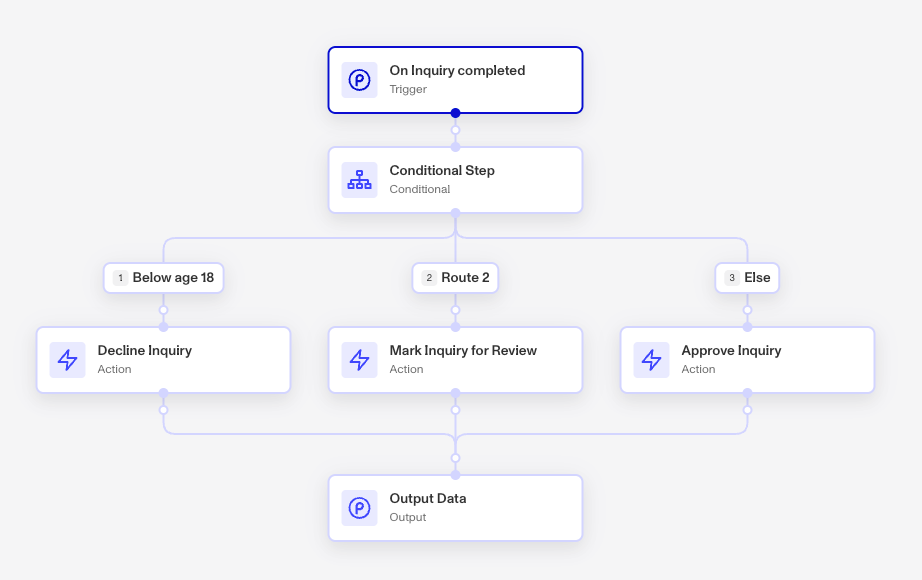Open the Conditional Step node
922x580 pixels.
pyautogui.click(x=455, y=180)
